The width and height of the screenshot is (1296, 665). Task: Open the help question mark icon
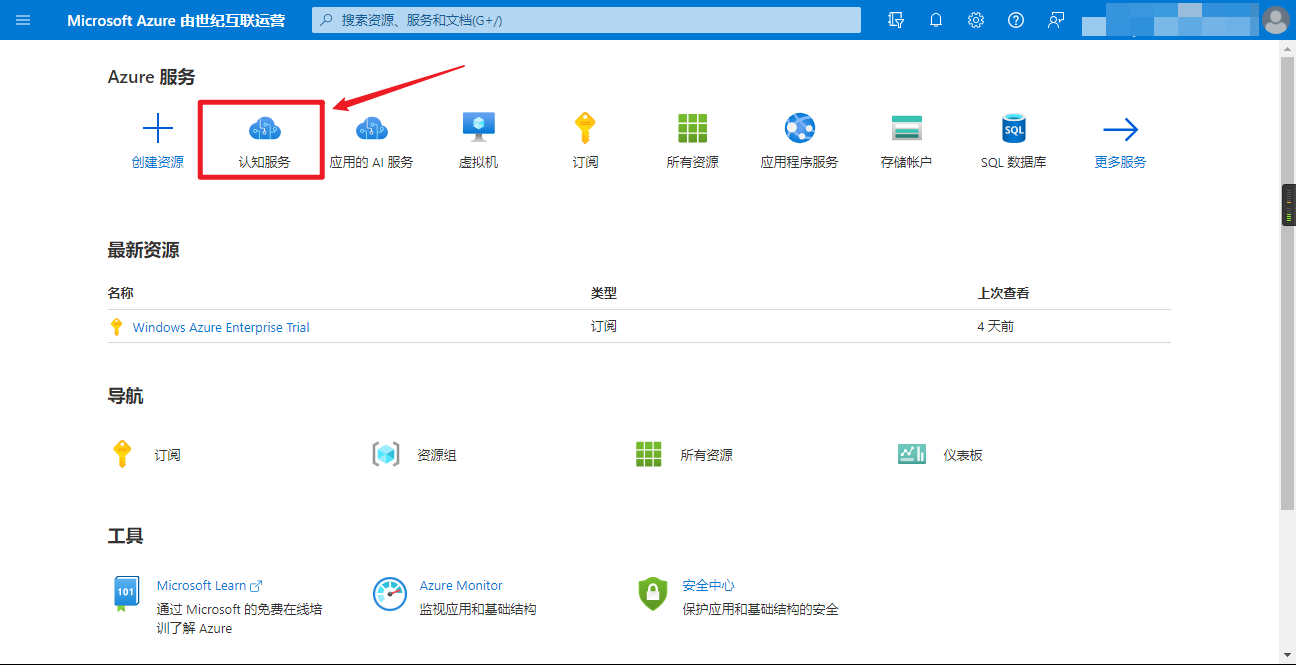click(x=1016, y=20)
